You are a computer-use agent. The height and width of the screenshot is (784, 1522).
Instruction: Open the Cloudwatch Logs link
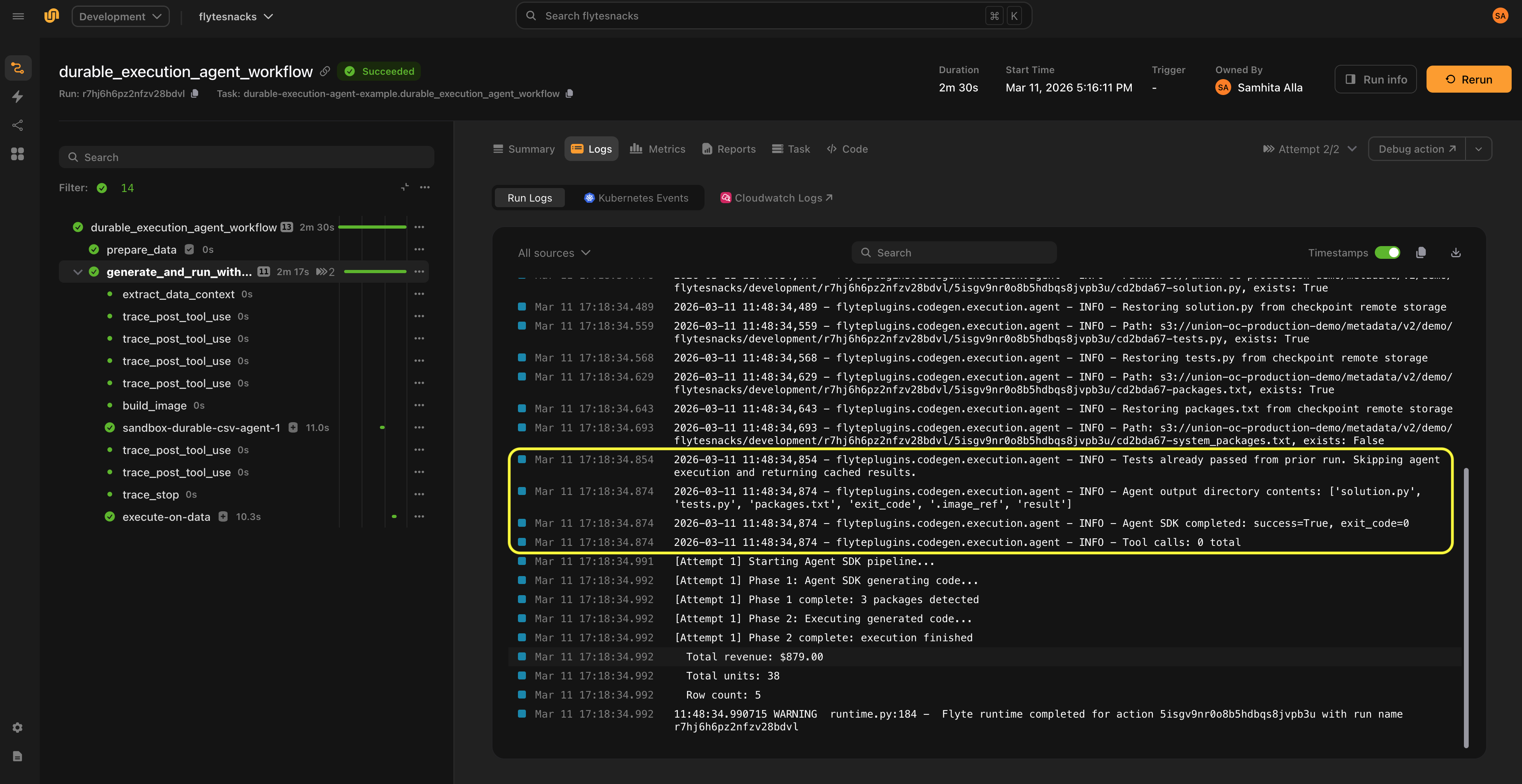click(x=777, y=198)
